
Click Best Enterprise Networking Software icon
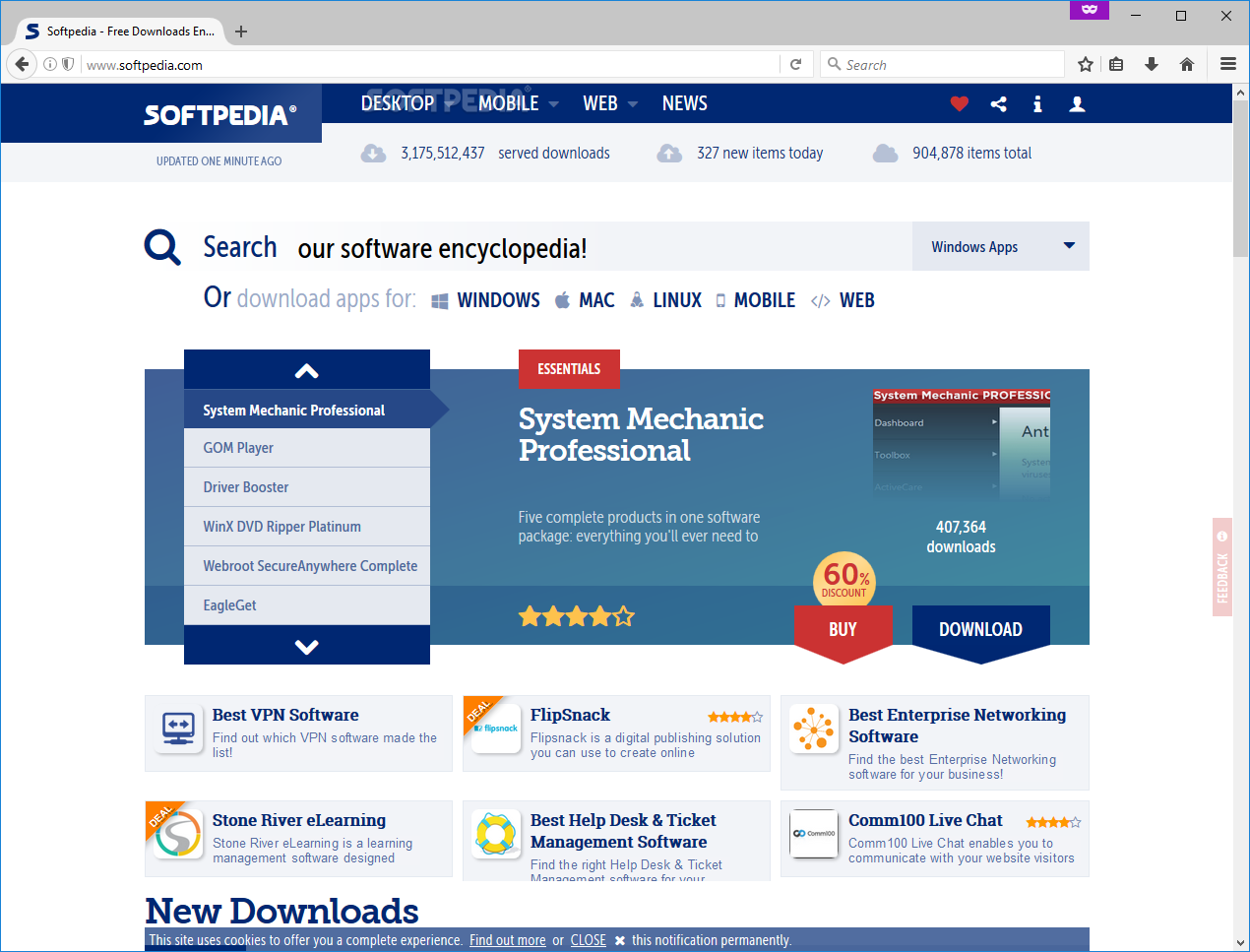pyautogui.click(x=814, y=730)
